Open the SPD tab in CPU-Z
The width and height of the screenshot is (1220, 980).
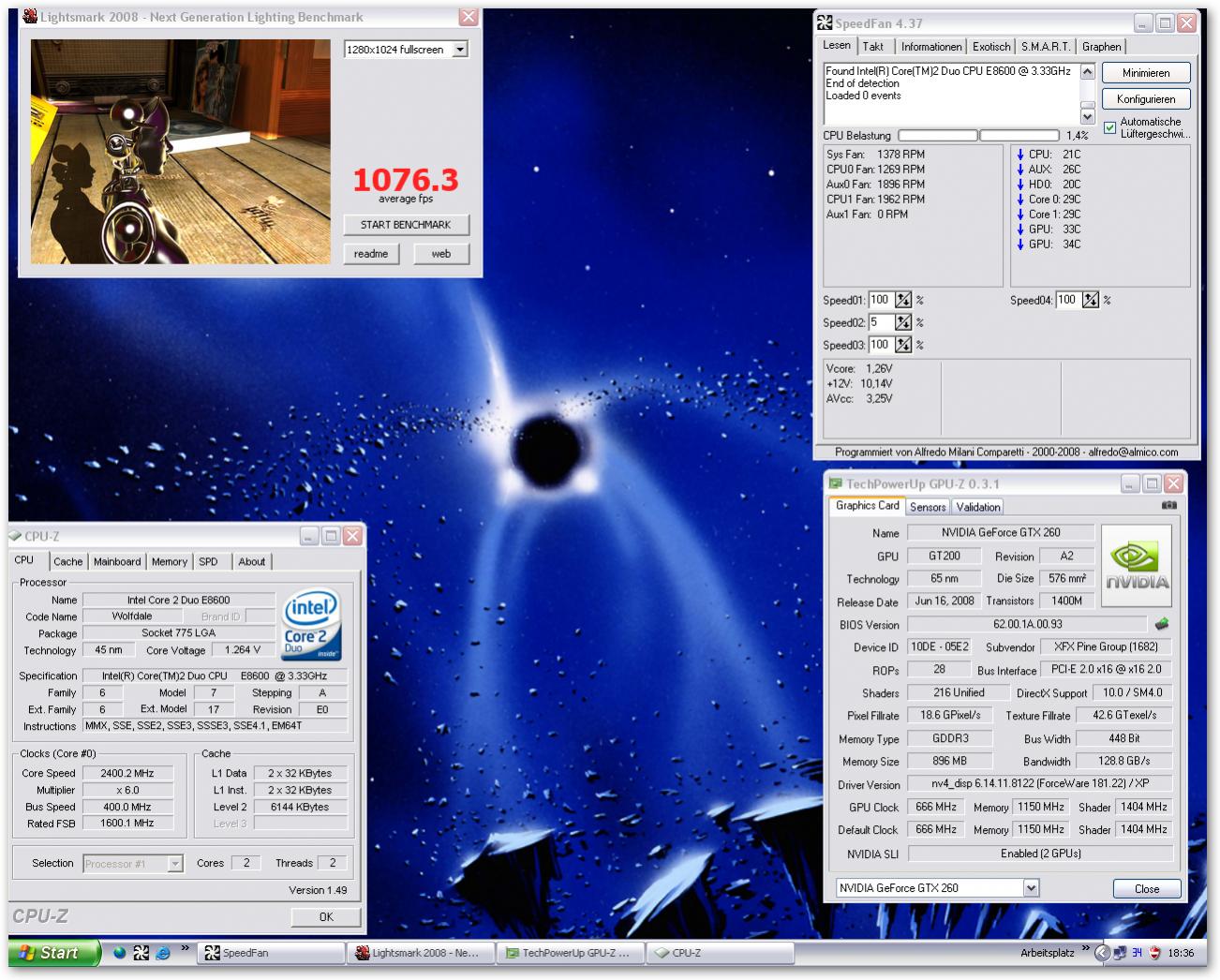(x=208, y=561)
